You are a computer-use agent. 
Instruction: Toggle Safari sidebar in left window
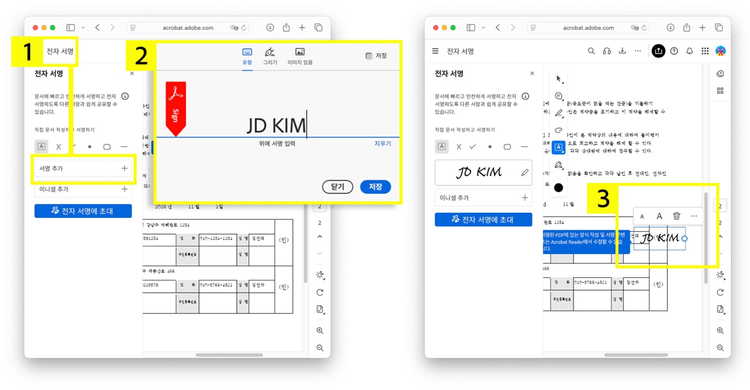pyautogui.click(x=70, y=28)
